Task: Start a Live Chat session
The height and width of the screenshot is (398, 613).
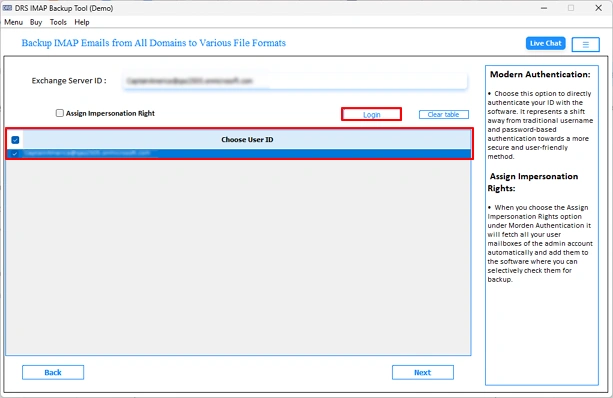Action: pos(545,43)
